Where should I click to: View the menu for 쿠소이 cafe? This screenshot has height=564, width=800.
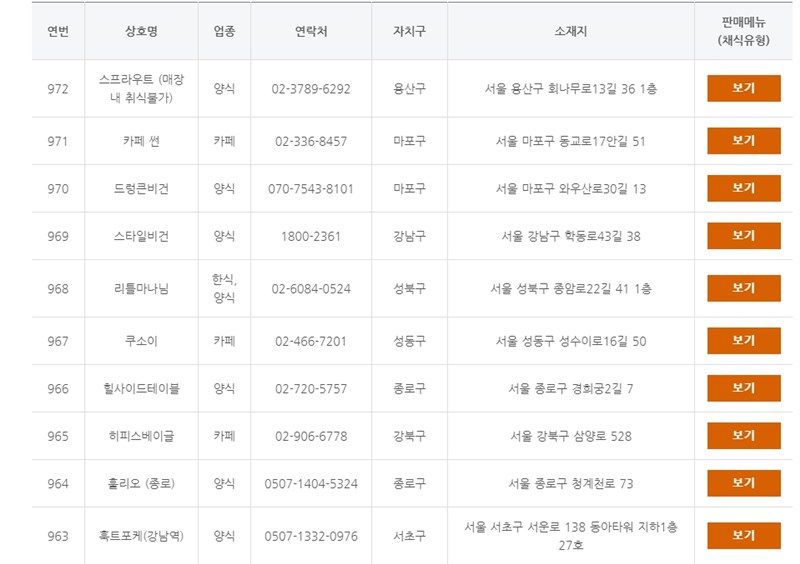point(743,341)
